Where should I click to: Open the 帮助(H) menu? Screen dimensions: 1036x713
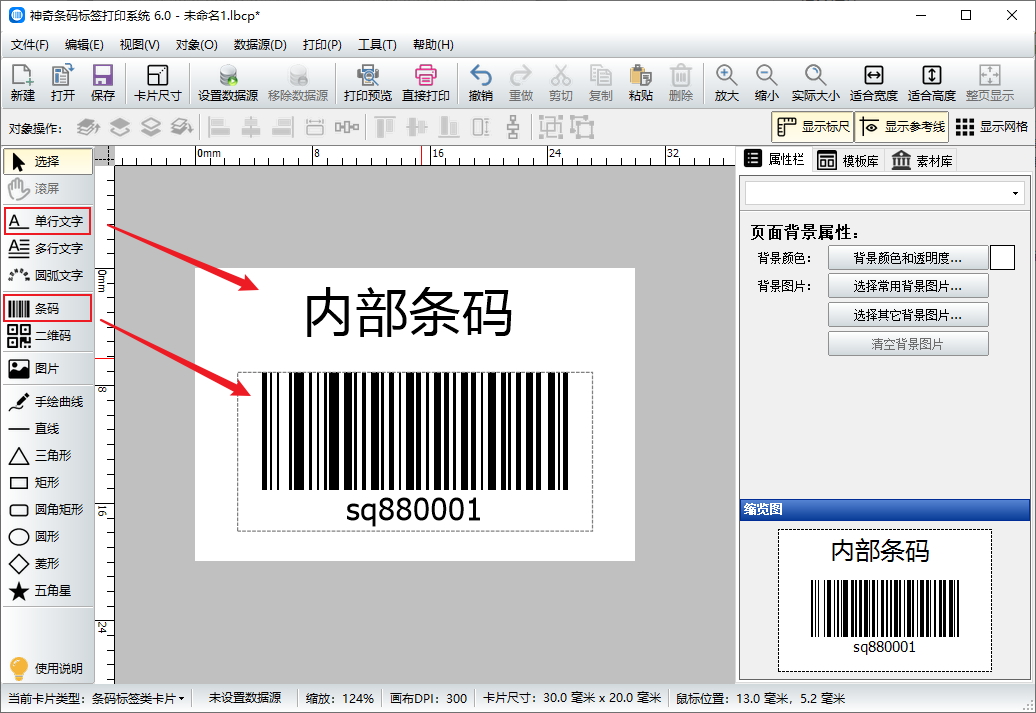[x=433, y=45]
